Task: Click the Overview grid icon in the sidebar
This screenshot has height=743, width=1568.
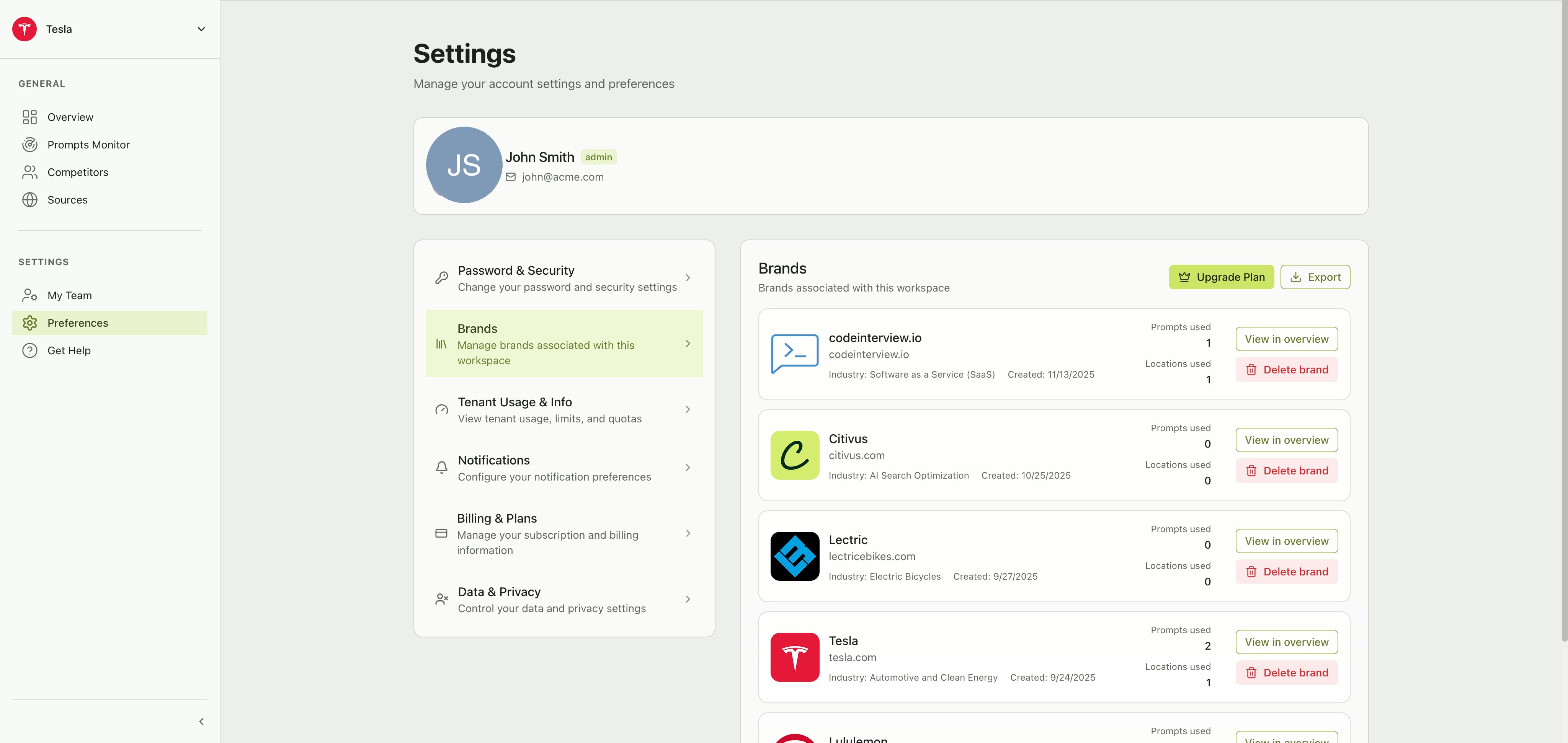Action: click(x=30, y=117)
